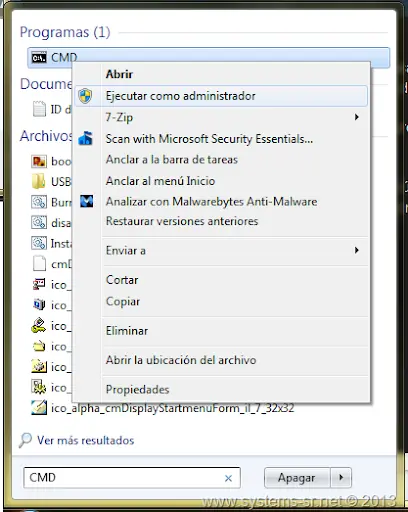Expand the Enviar a submenu arrow
This screenshot has height=512, width=408.
[357, 250]
